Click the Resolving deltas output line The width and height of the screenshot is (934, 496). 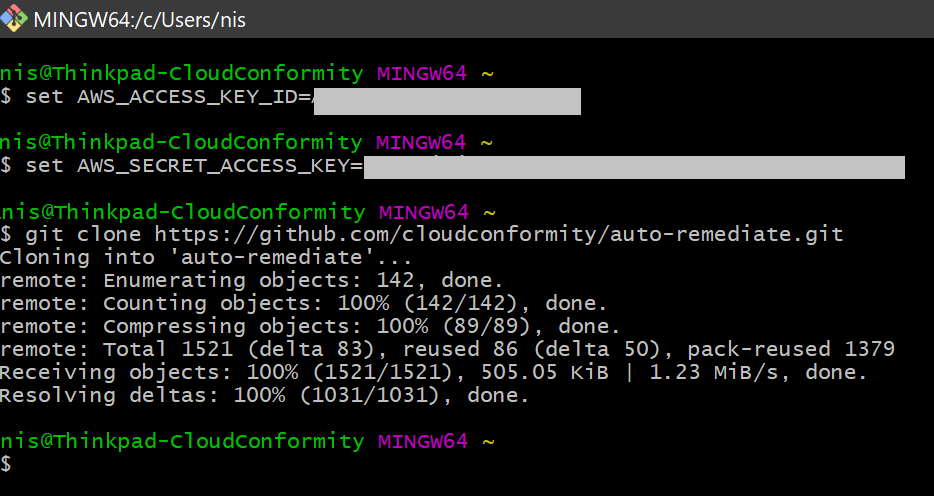click(x=264, y=396)
